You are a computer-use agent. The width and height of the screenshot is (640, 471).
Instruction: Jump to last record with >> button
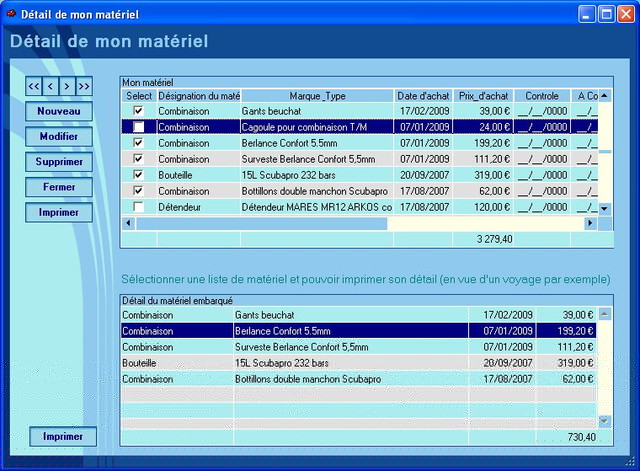click(84, 86)
